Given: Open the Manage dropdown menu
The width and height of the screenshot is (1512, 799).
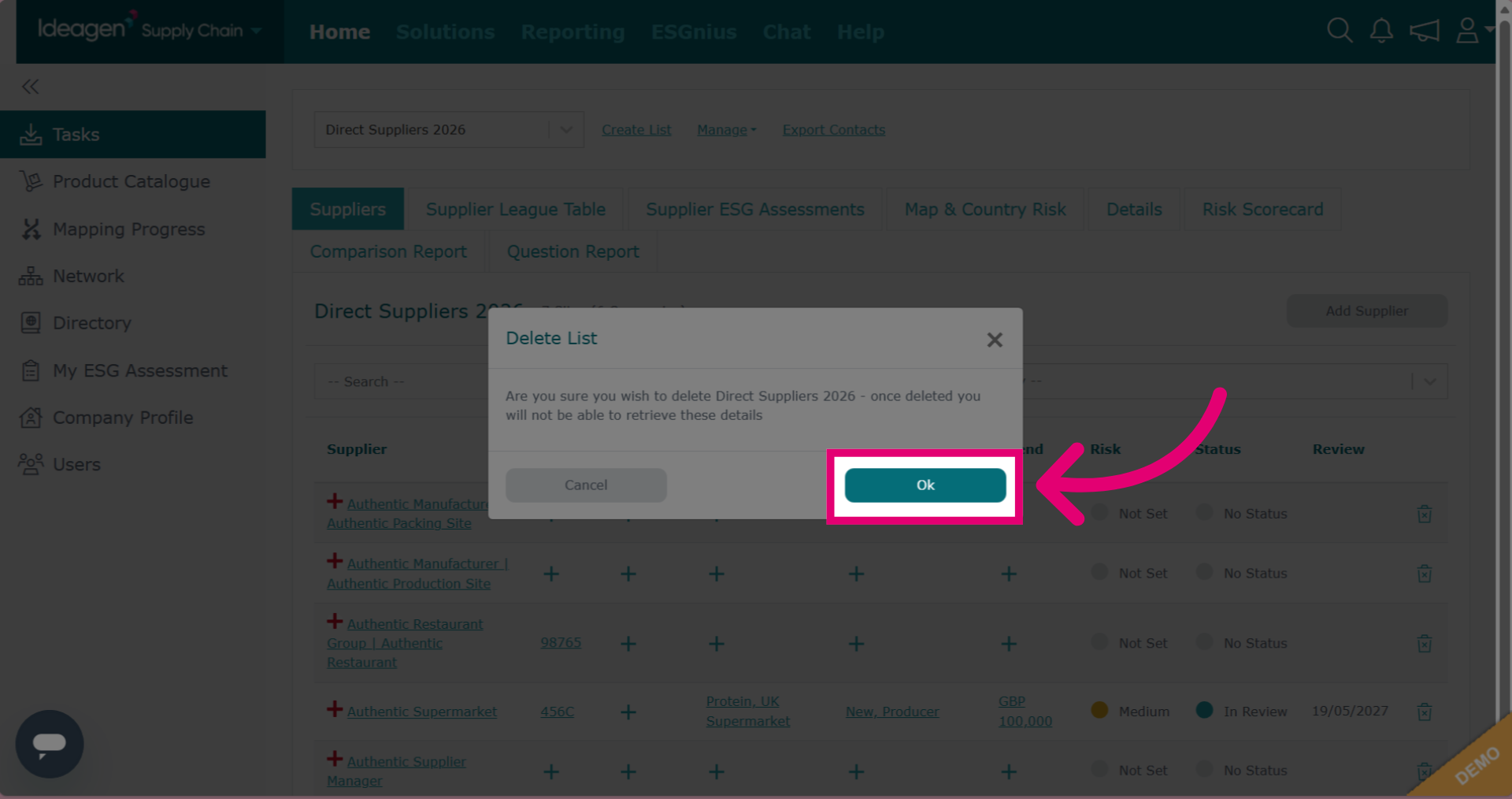Looking at the screenshot, I should click(x=726, y=130).
